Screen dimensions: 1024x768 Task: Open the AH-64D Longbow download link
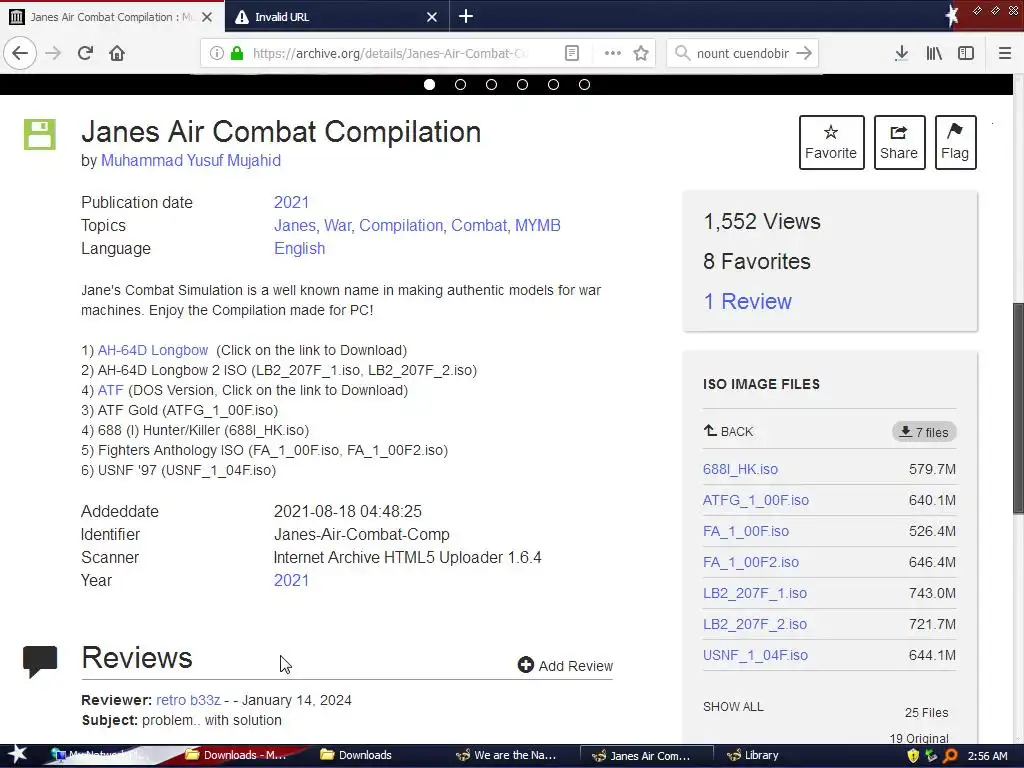(x=153, y=351)
